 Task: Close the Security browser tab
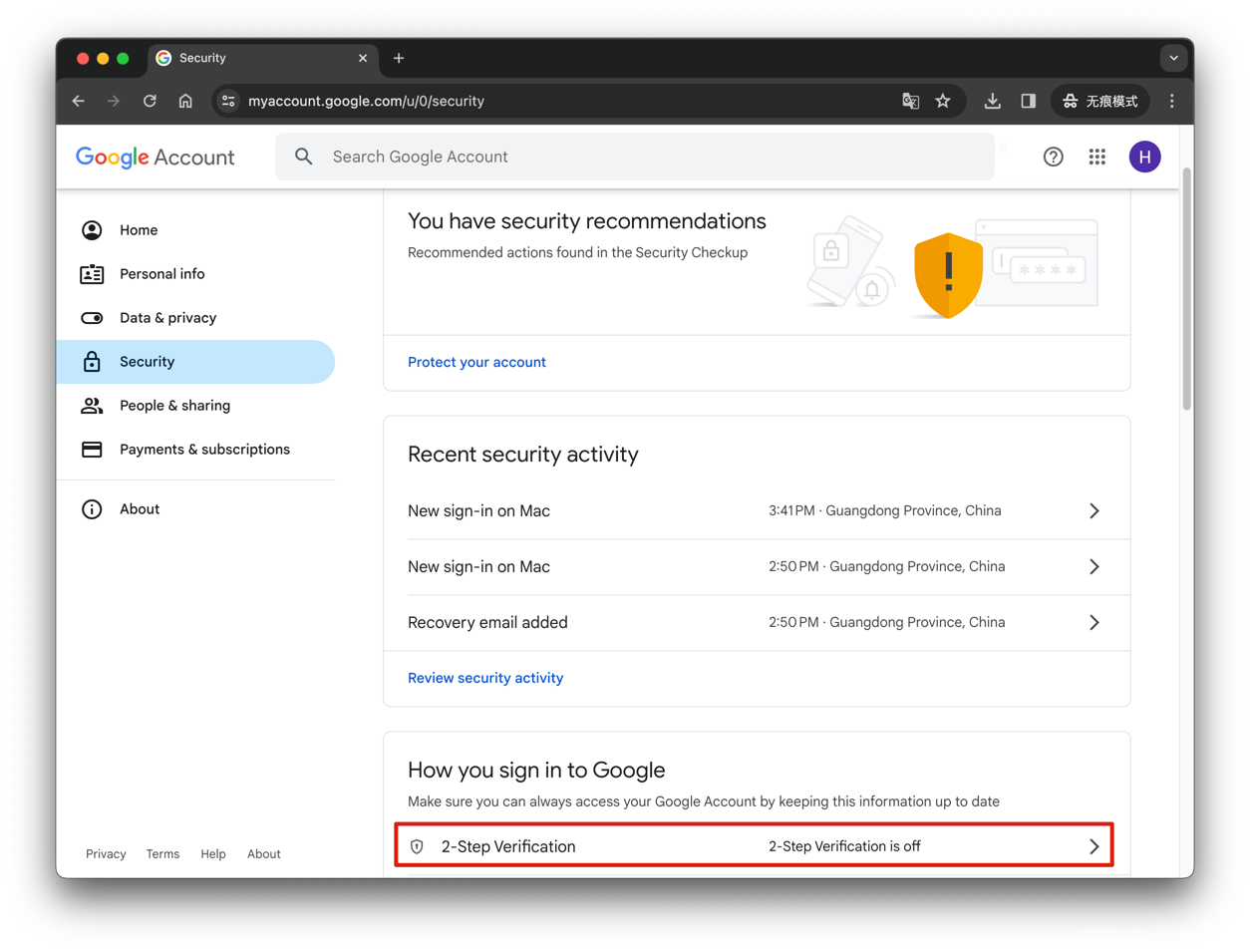tap(363, 58)
